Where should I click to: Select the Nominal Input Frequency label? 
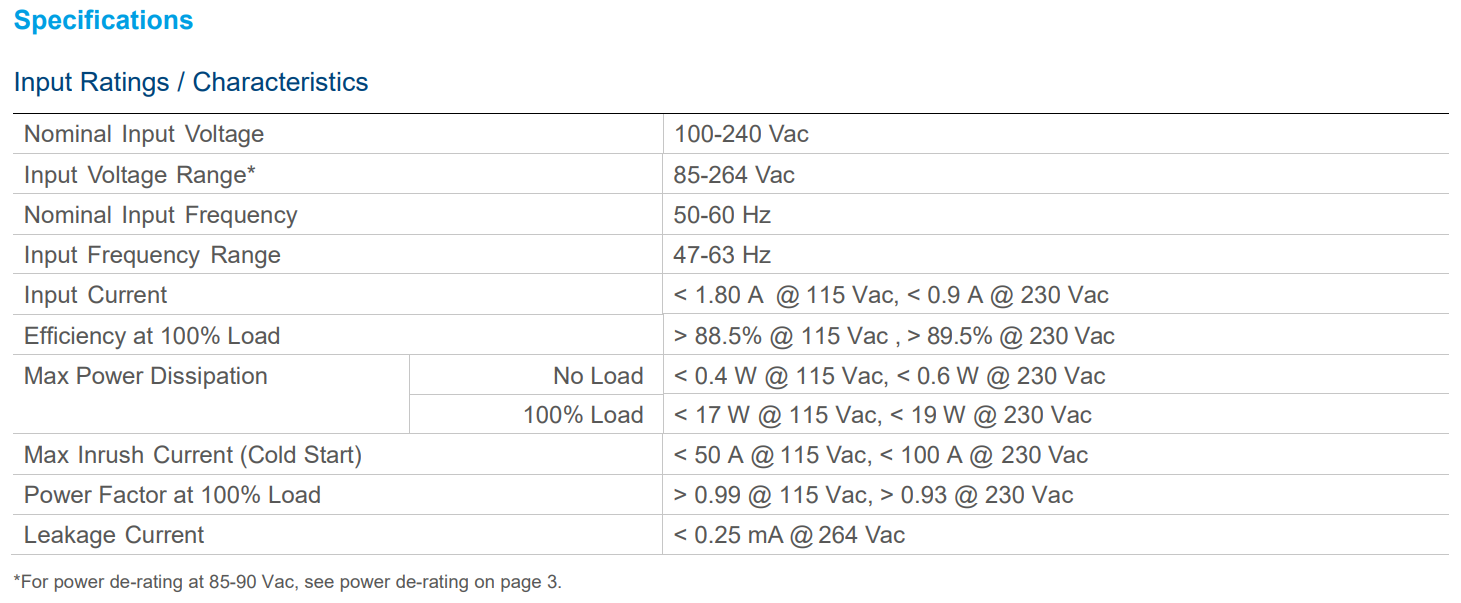(x=161, y=215)
